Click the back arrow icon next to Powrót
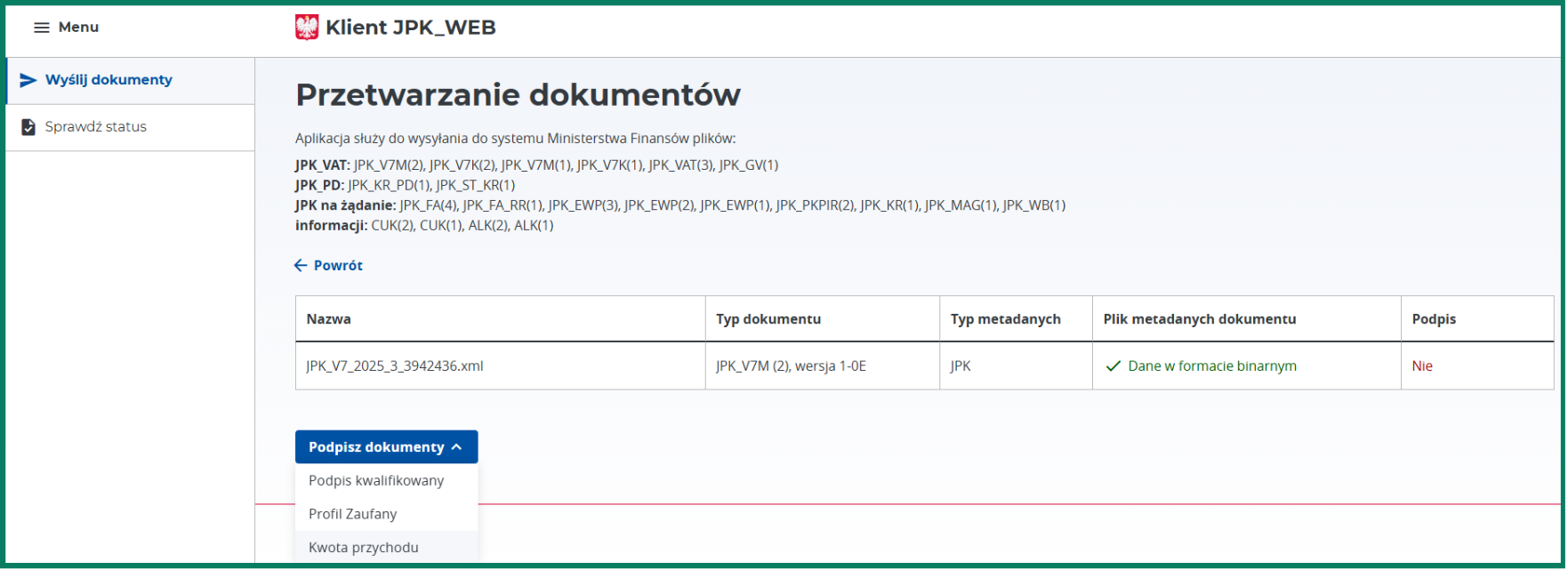The image size is (1568, 570). pos(301,265)
